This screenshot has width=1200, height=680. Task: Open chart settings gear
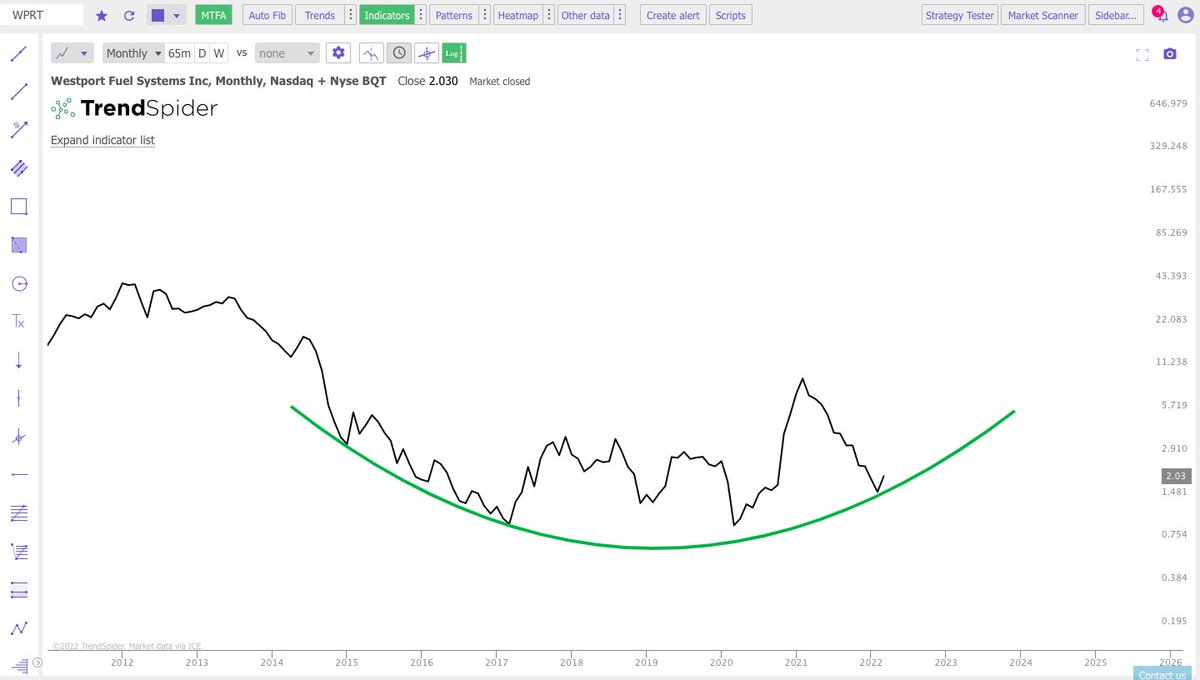[x=338, y=53]
